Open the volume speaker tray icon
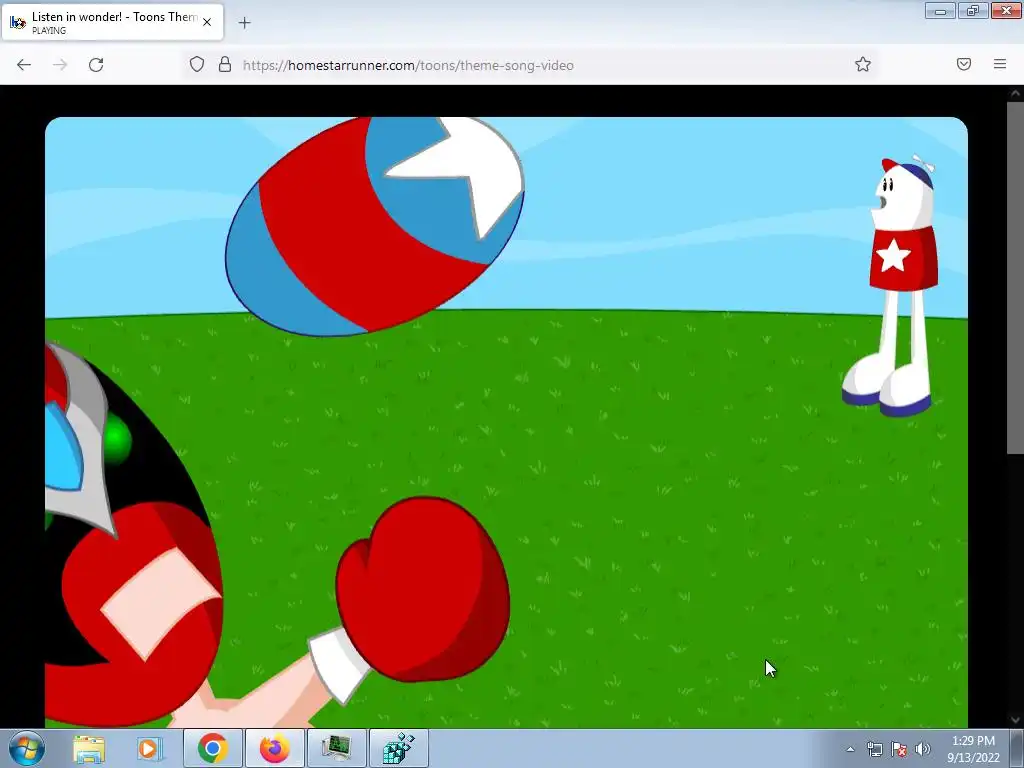 pyautogui.click(x=923, y=749)
